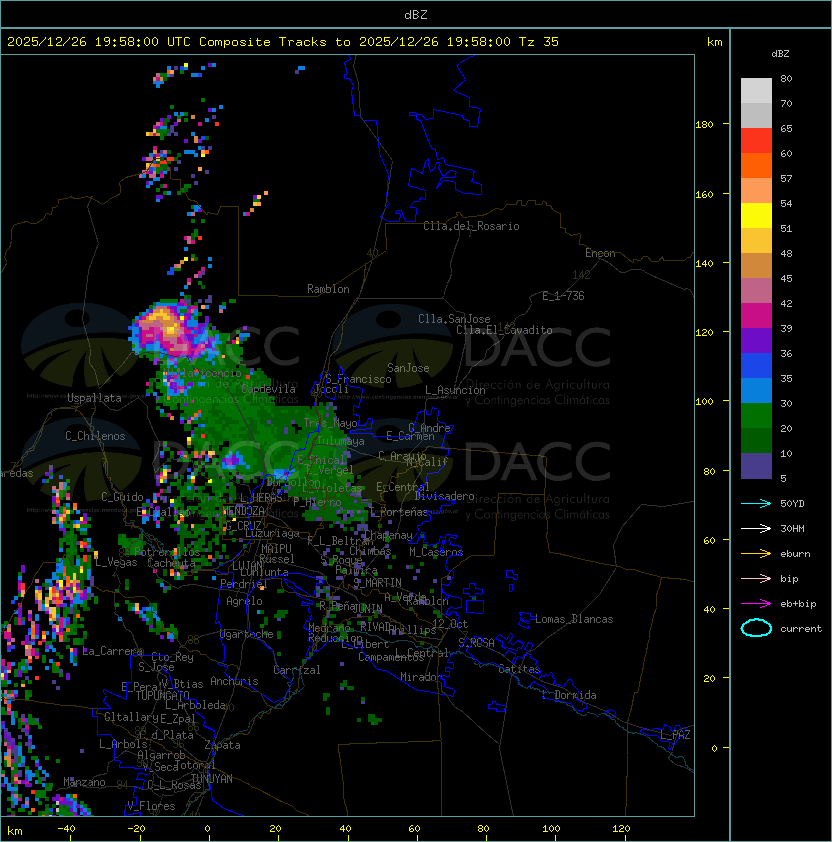Click the magenta eb+bip arrow legend icon
The width and height of the screenshot is (832, 842).
click(756, 604)
